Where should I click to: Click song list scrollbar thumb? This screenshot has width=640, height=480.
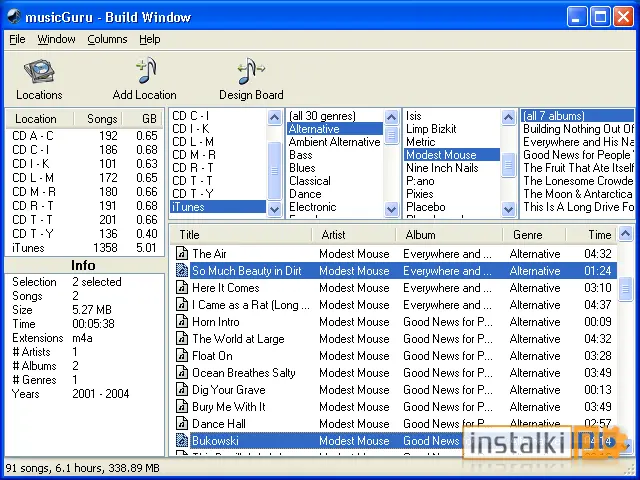tap(625, 288)
